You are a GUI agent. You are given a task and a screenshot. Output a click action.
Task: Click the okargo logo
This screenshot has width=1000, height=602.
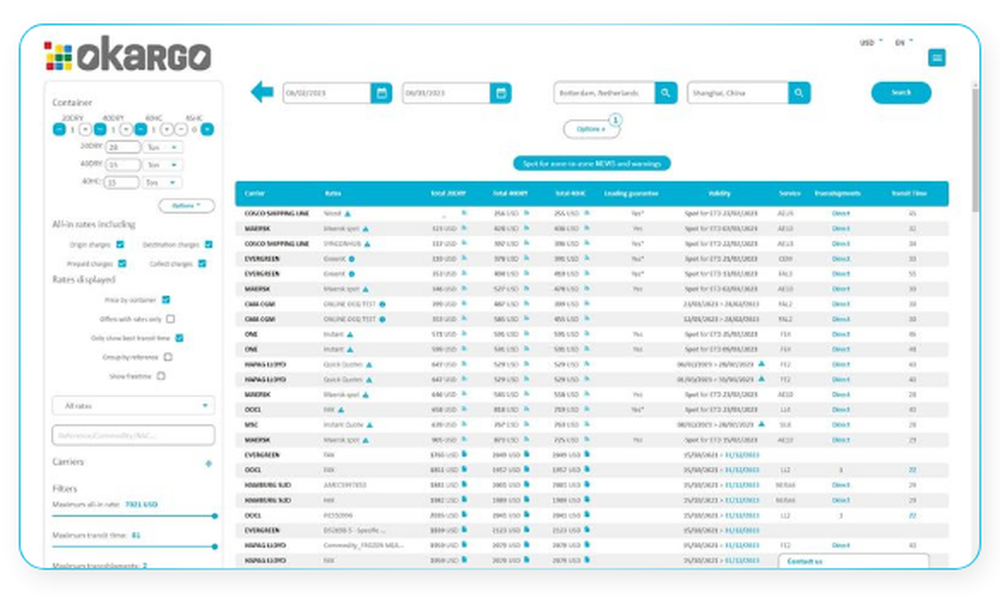128,54
